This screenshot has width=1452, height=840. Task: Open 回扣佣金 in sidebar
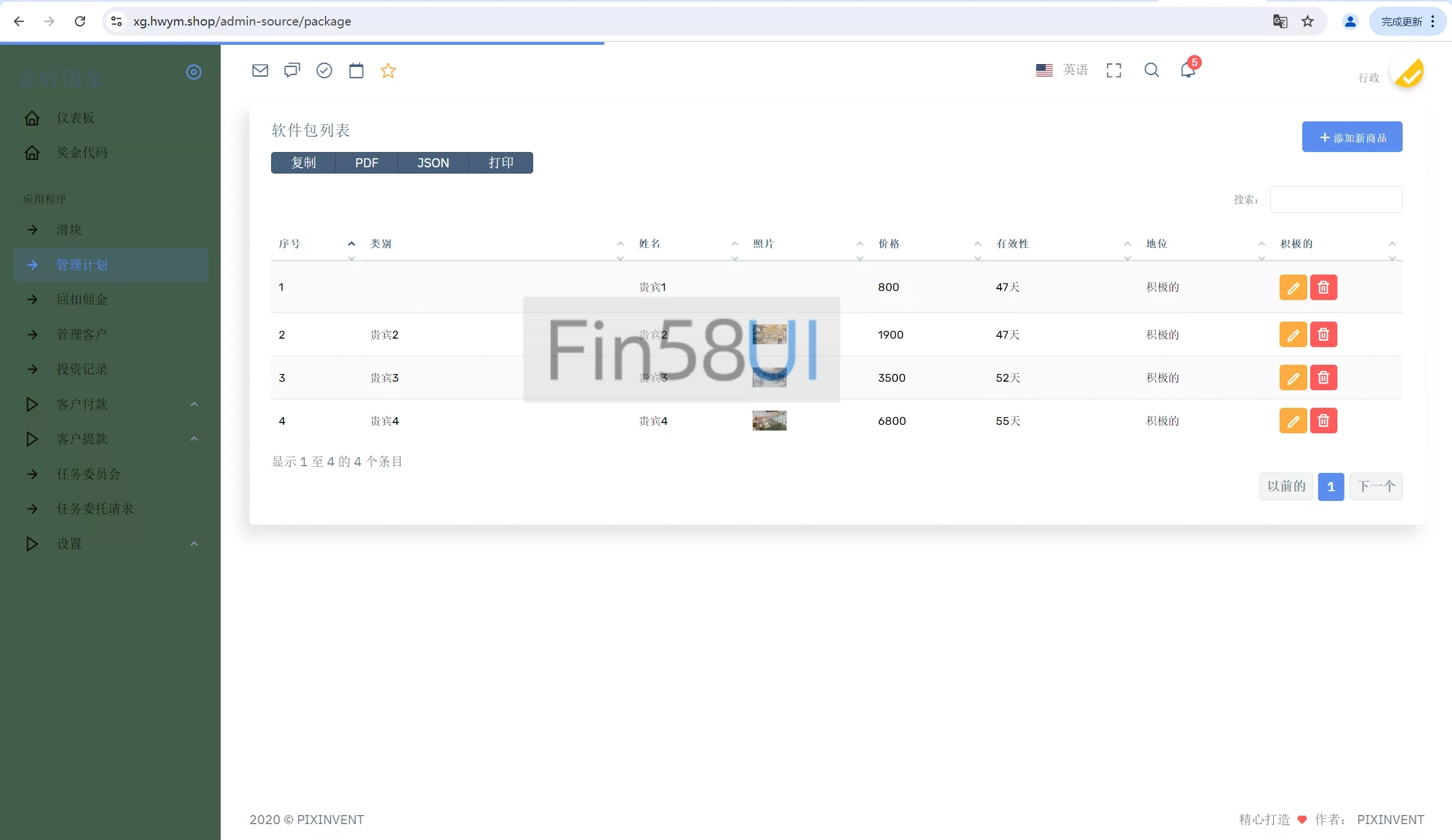click(82, 299)
